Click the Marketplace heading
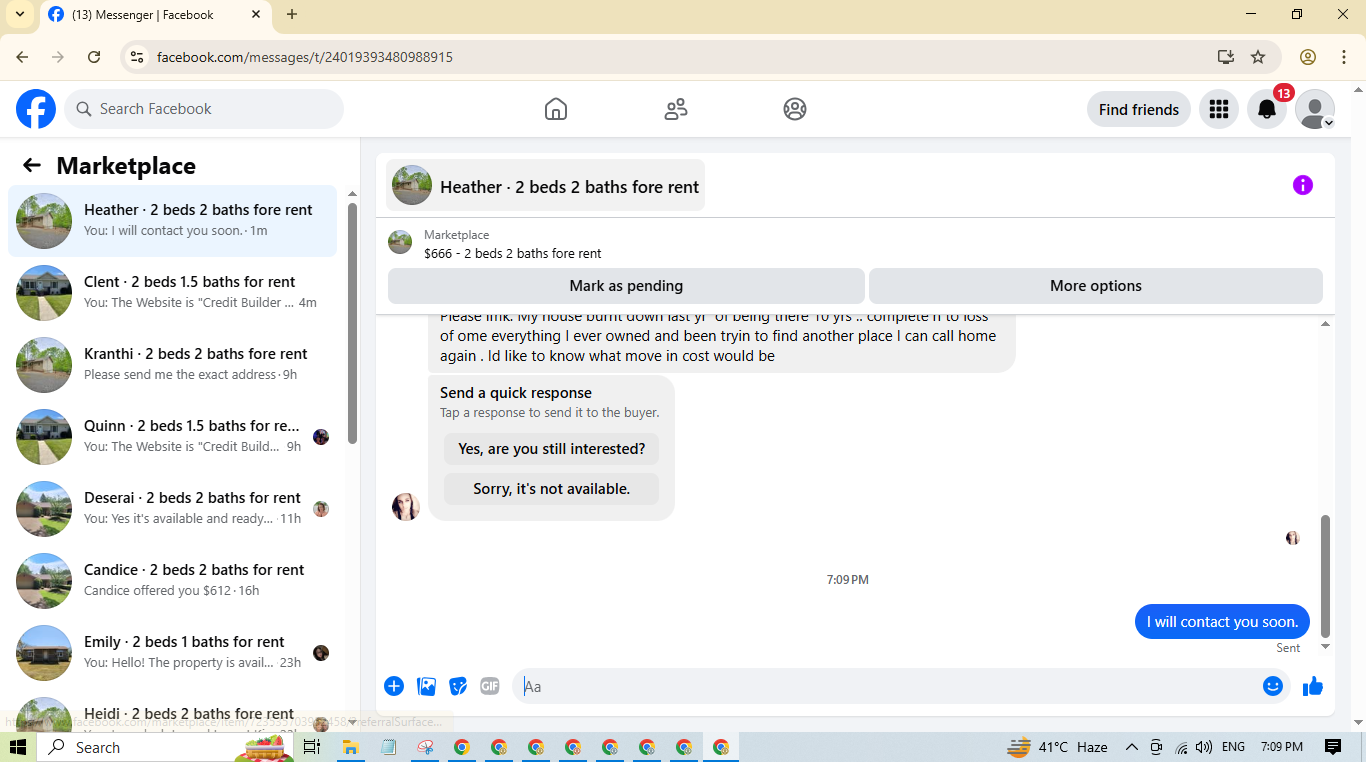 pos(126,166)
